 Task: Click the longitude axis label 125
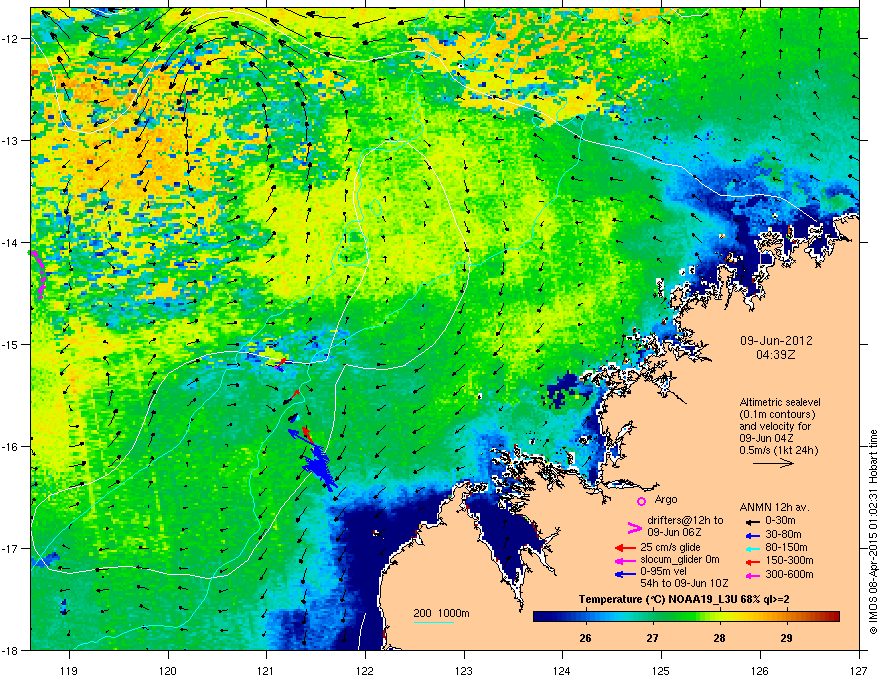coord(661,670)
